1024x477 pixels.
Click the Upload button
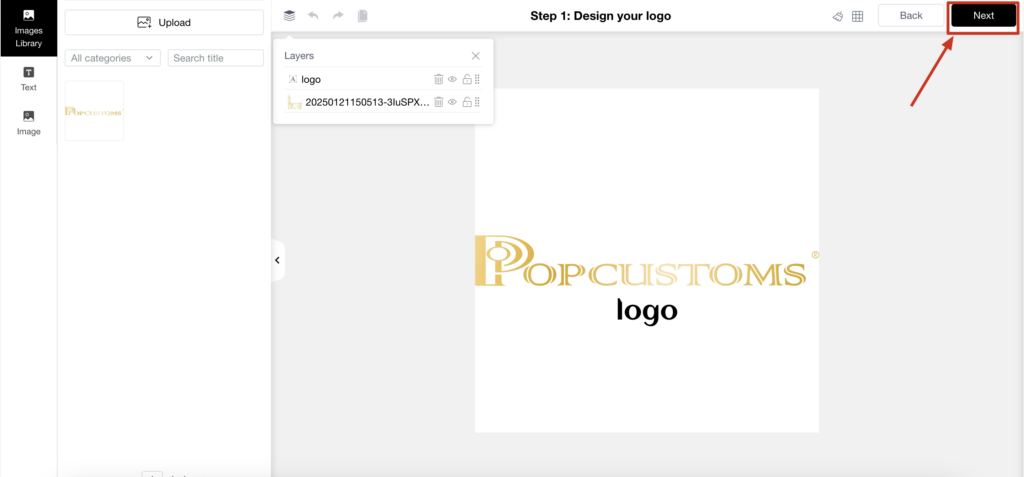[x=164, y=22]
